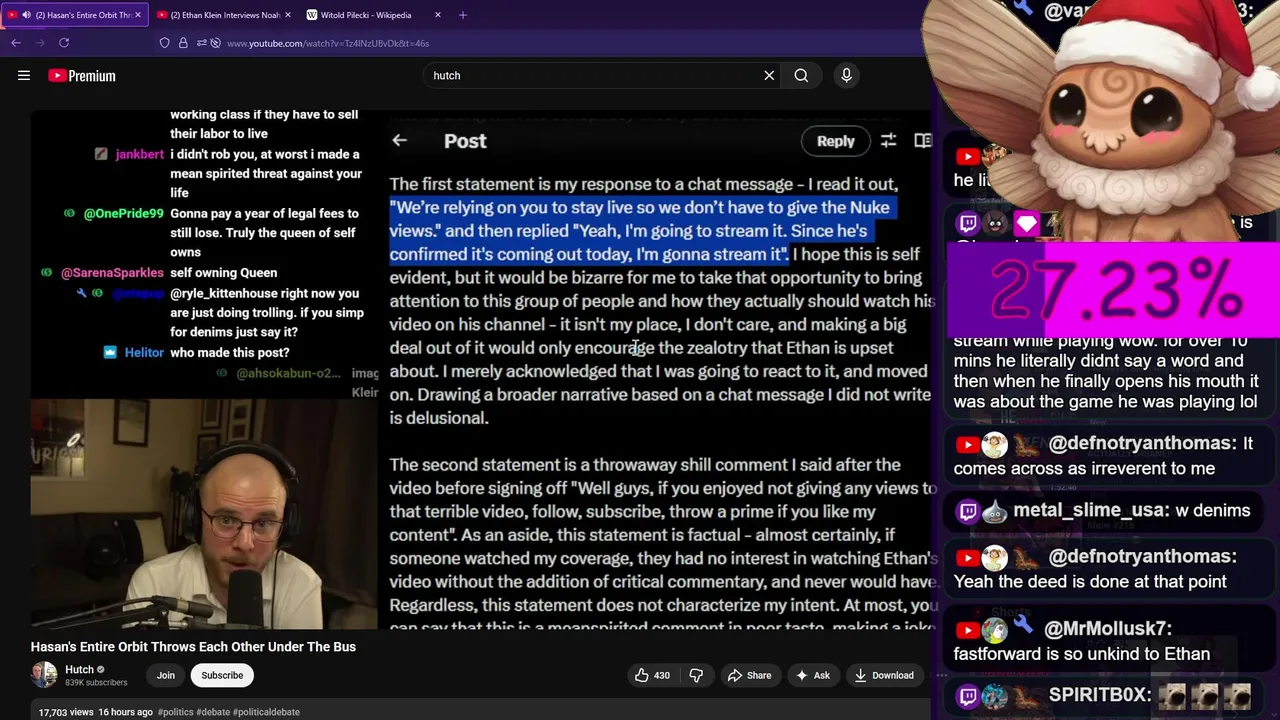This screenshot has height=720, width=1280.
Task: Click the 17,703 views count
Action: 66,712
